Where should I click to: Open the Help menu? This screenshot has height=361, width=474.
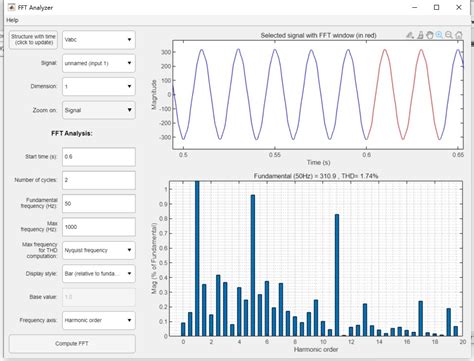(12, 20)
